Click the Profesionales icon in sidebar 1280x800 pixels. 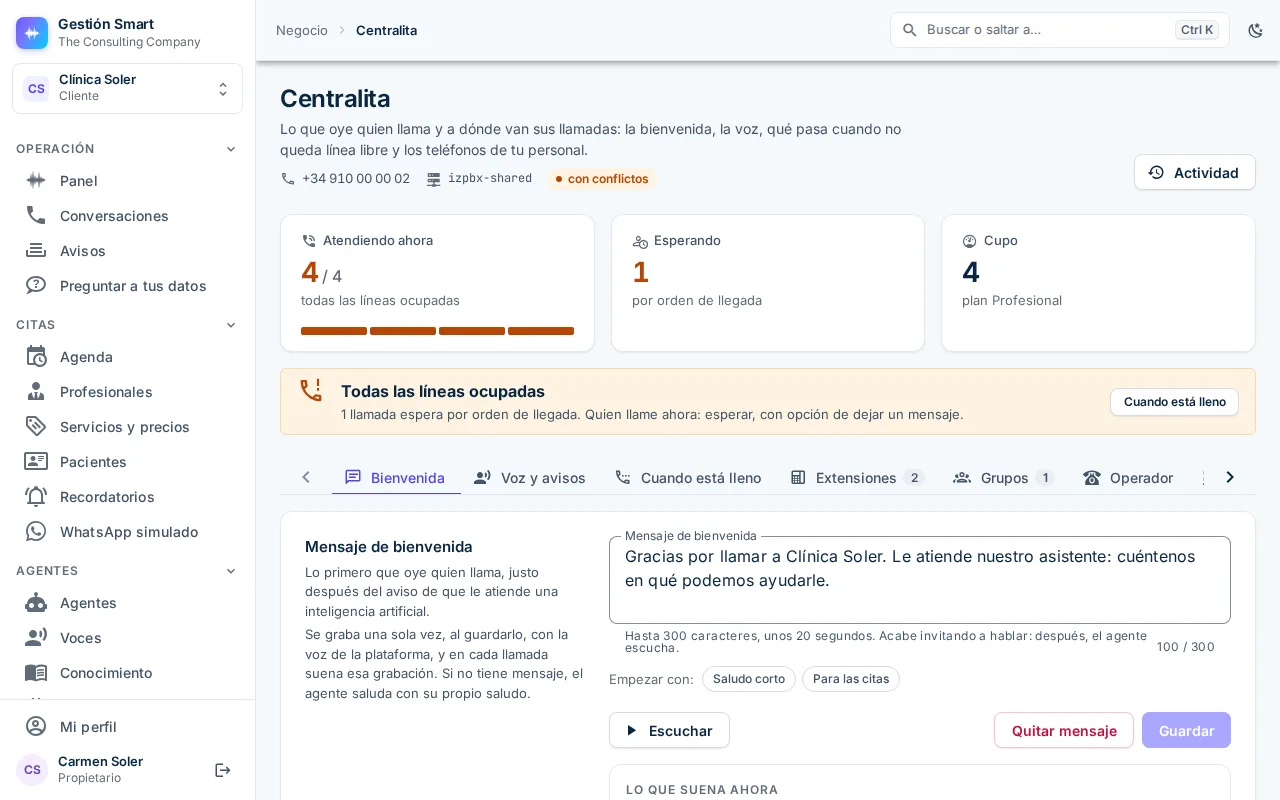(x=36, y=392)
